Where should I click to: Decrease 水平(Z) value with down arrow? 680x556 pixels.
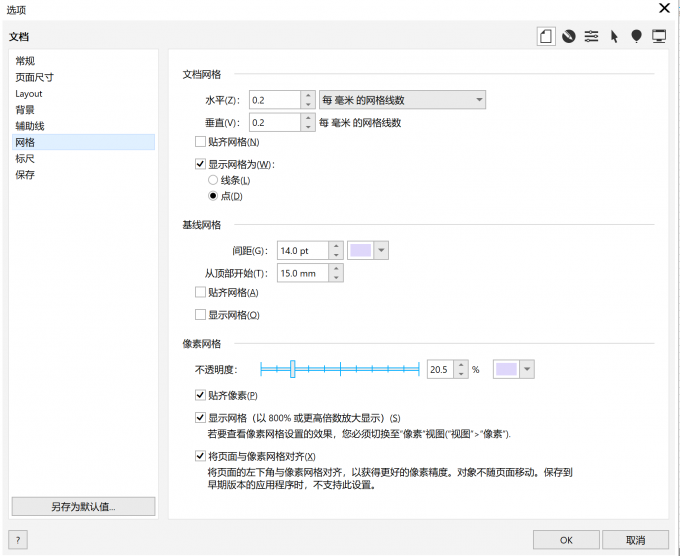tap(308, 105)
